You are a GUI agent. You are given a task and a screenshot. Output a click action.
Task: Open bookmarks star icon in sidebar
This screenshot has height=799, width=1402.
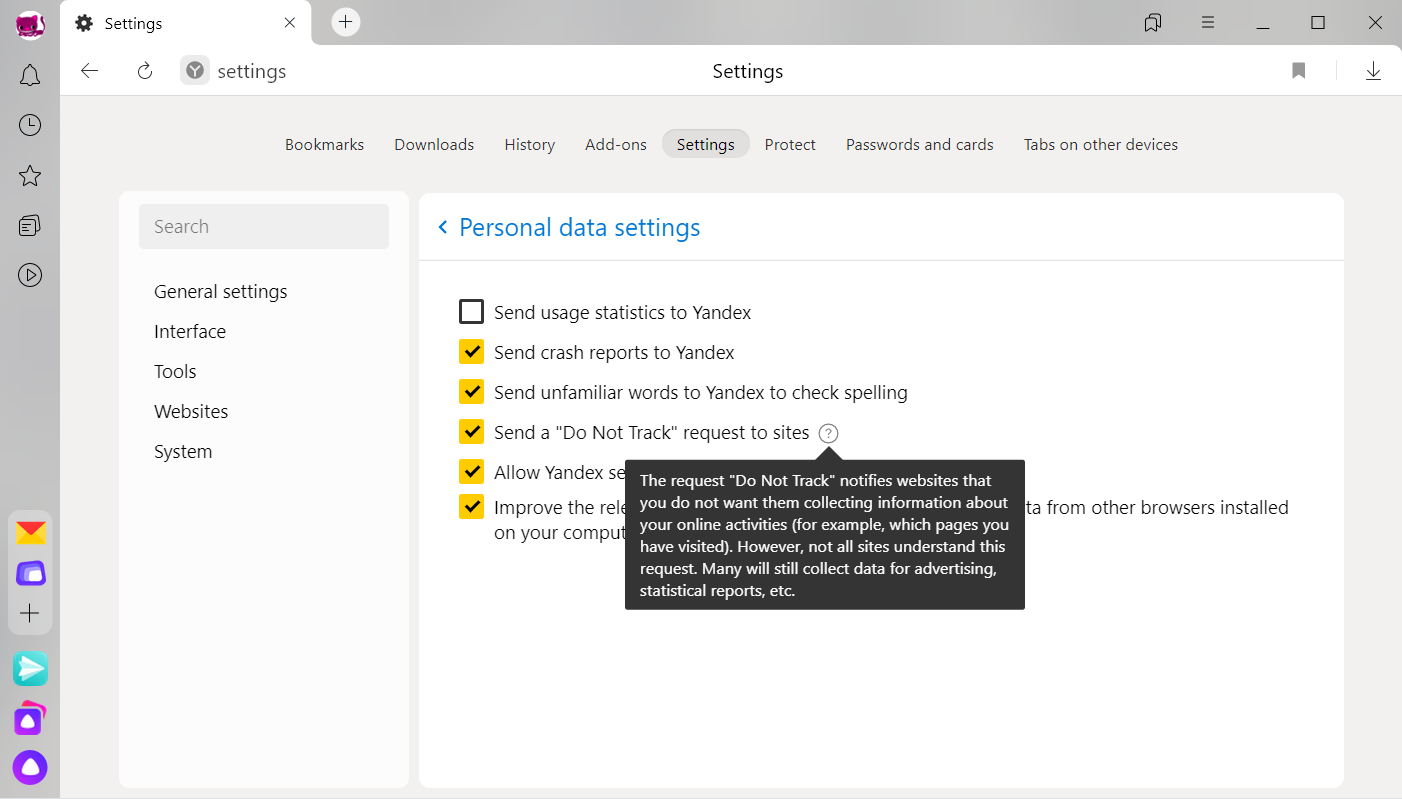(x=30, y=176)
